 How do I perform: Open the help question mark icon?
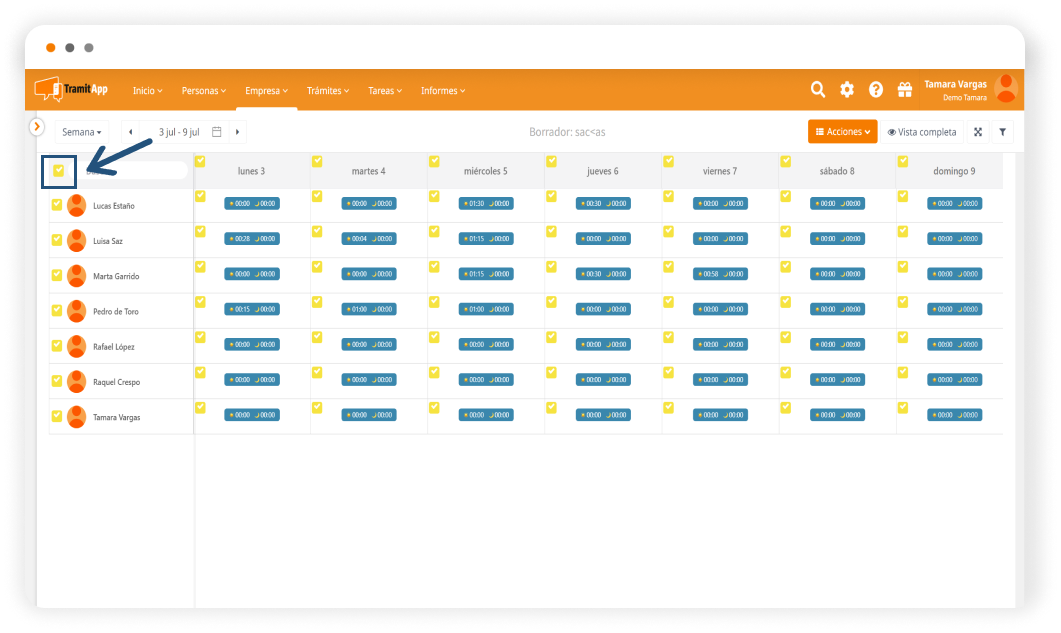click(876, 90)
